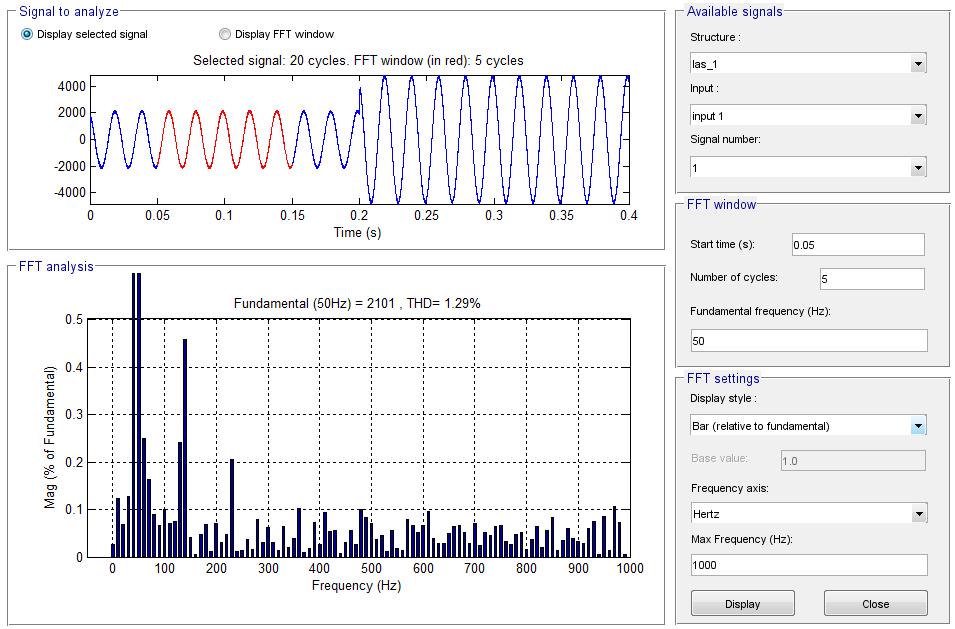Click the "Fundamental (50Hz) = 2101" plot title
The width and height of the screenshot is (955, 629).
click(357, 303)
